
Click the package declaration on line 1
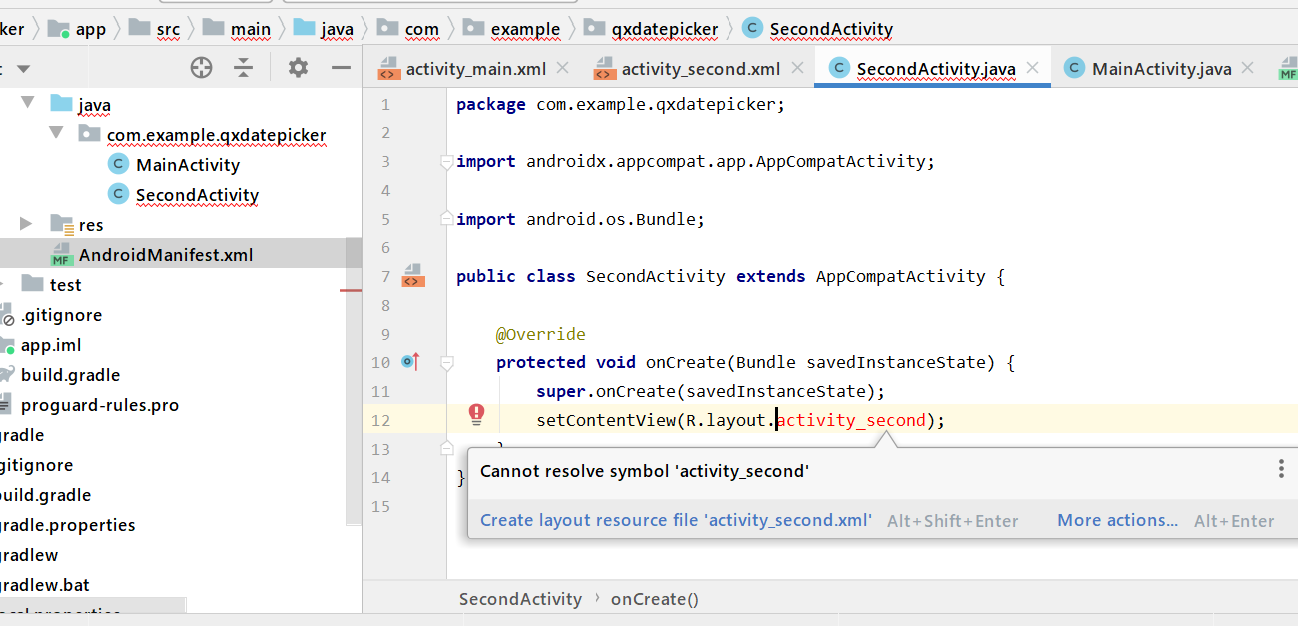tap(621, 104)
